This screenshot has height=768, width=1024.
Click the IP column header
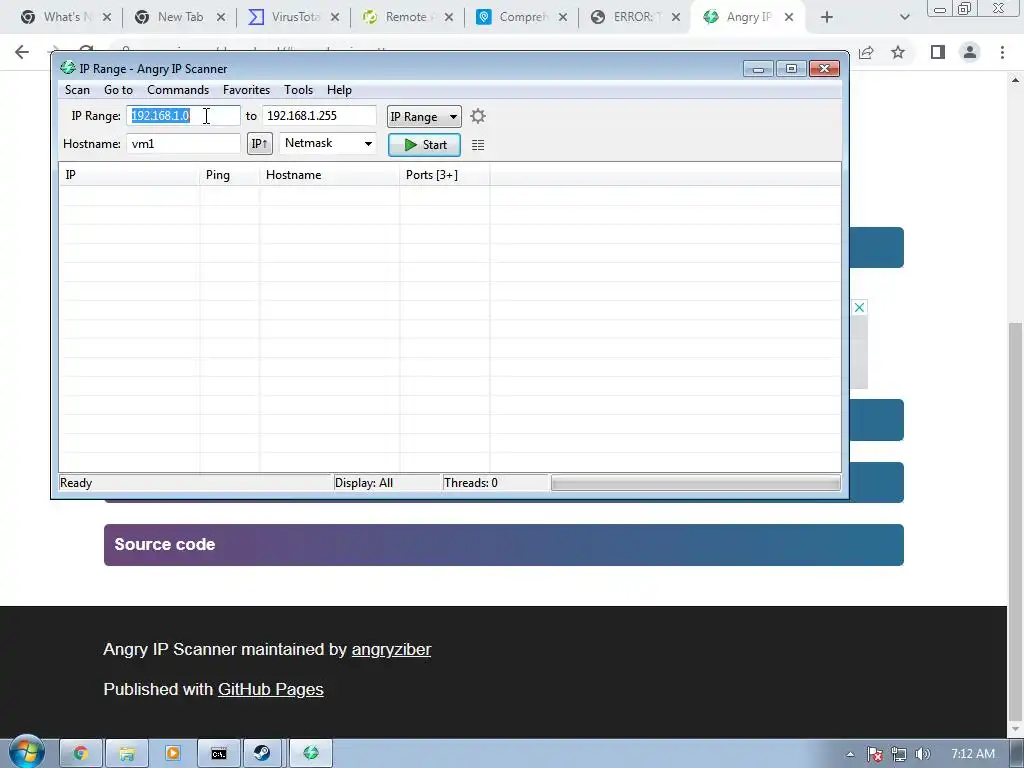tap(129, 175)
